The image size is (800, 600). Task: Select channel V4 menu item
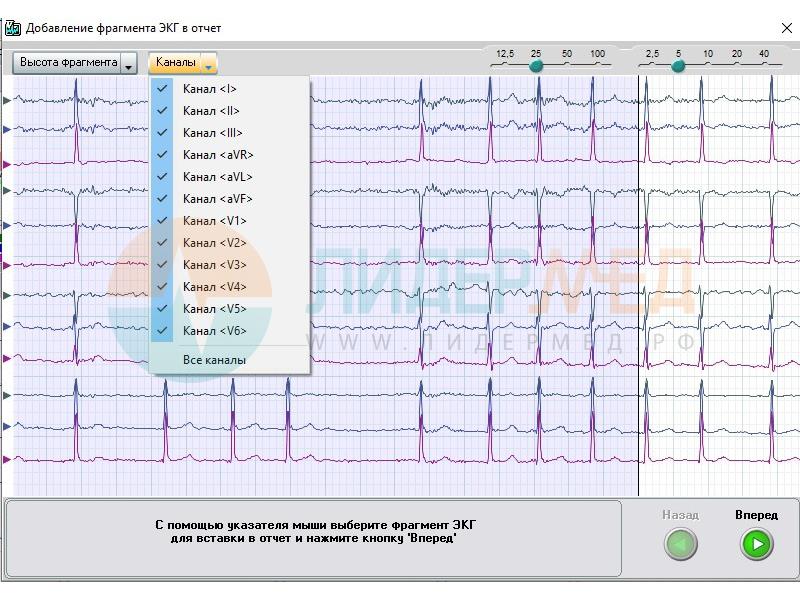pyautogui.click(x=214, y=287)
